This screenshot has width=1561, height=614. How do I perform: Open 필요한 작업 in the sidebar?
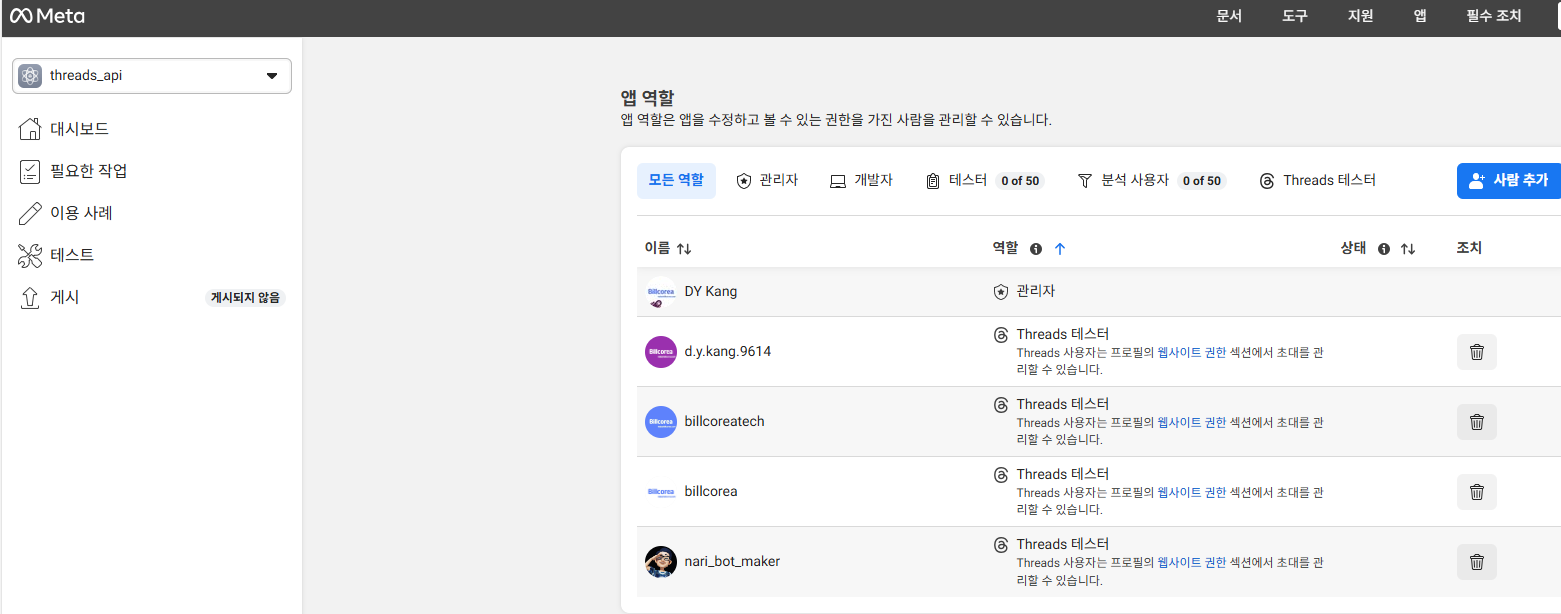click(88, 171)
